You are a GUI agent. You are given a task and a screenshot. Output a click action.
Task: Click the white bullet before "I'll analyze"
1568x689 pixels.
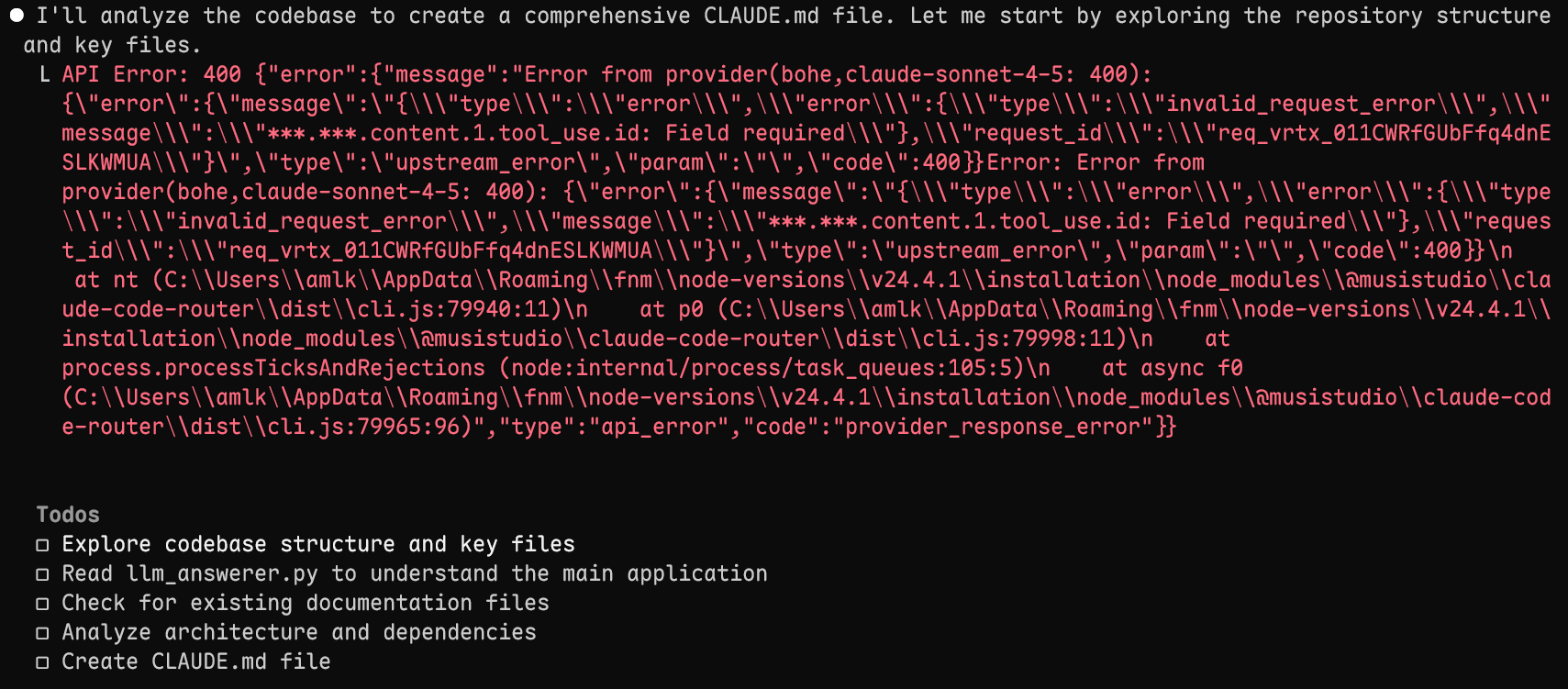[x=17, y=16]
